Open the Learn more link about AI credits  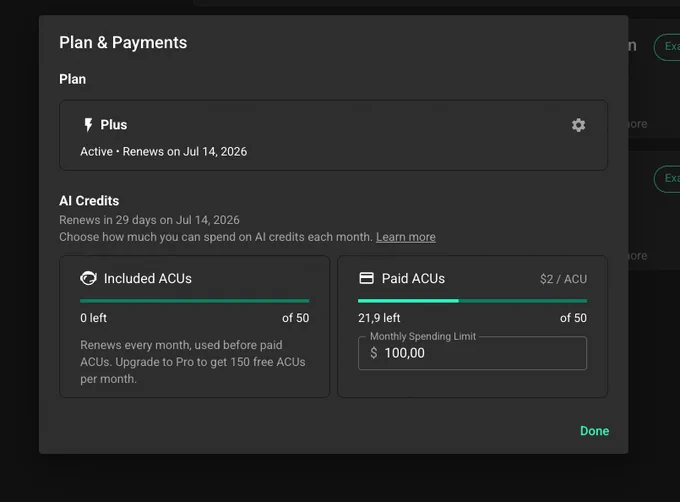405,237
